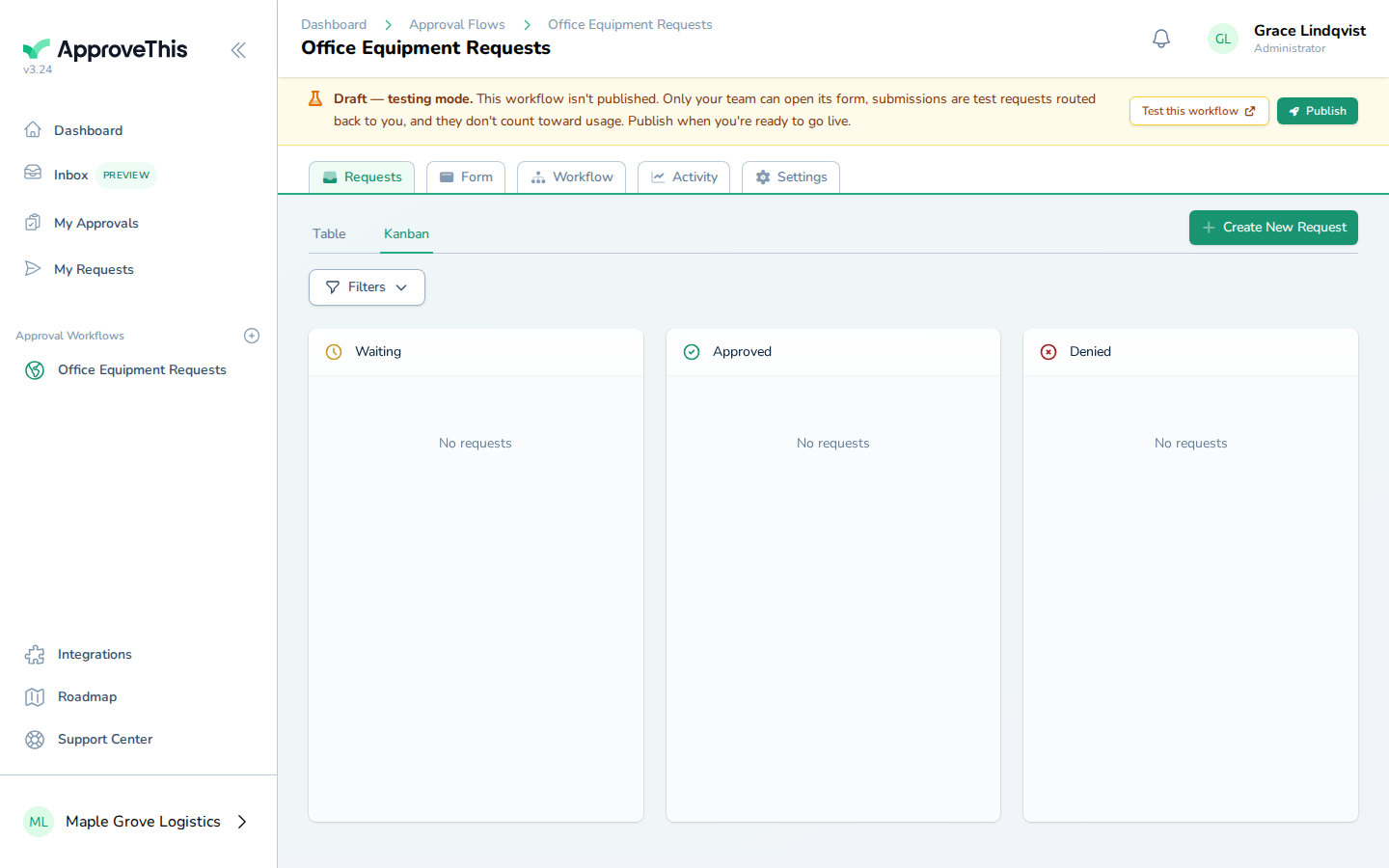The image size is (1389, 868).
Task: Select the Kanban view tab
Action: (x=406, y=234)
